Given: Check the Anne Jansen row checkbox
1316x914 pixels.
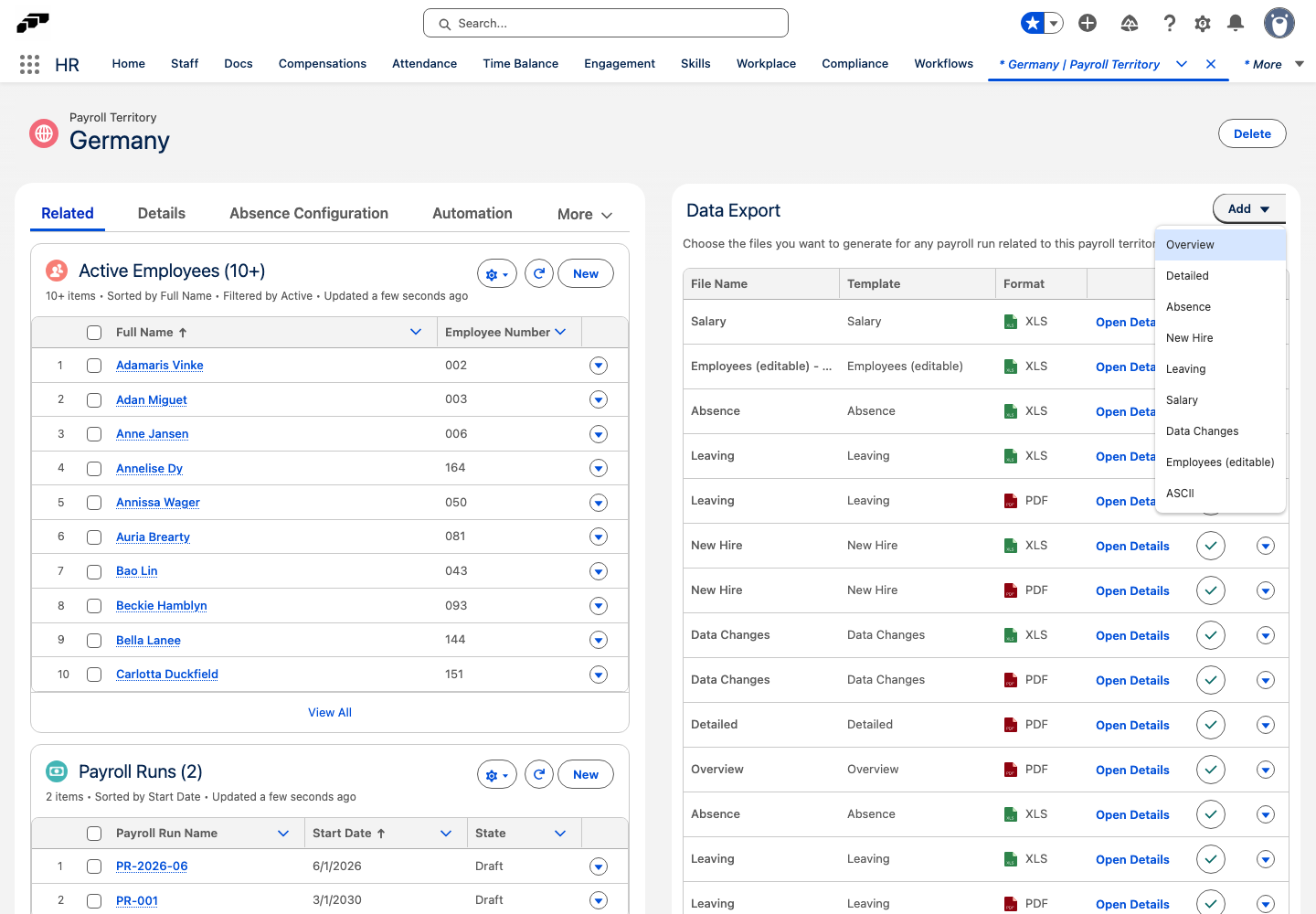Looking at the screenshot, I should (94, 434).
